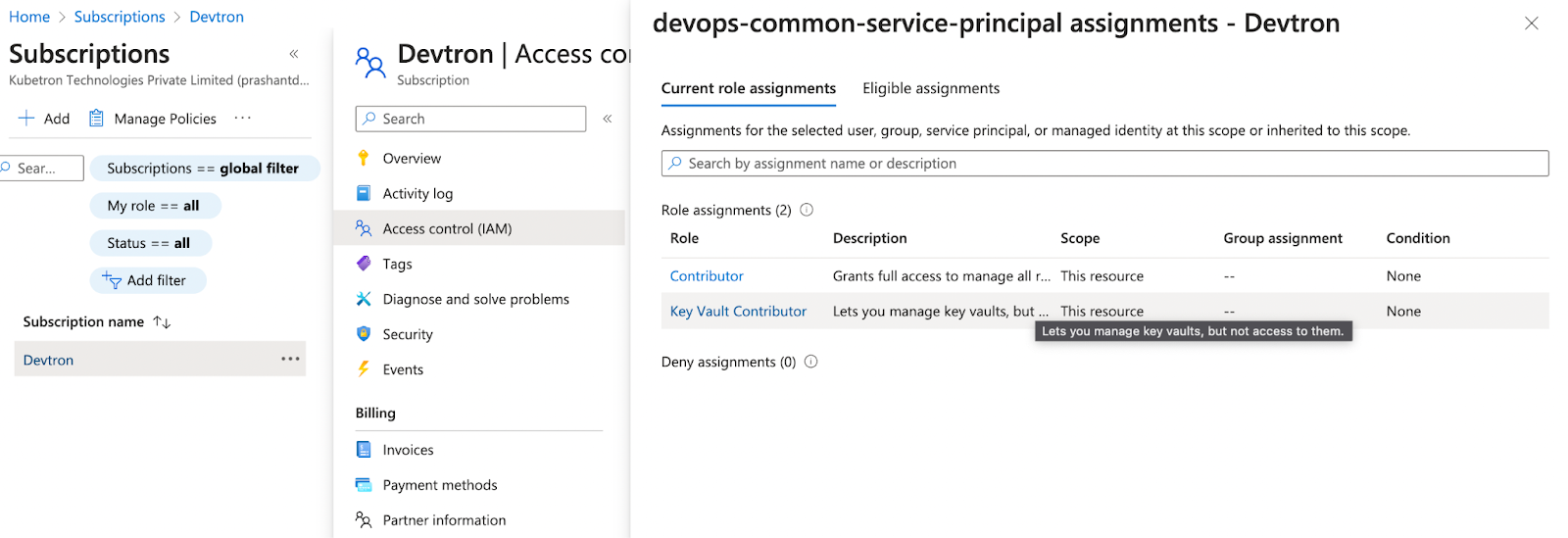
Task: Switch to Current role assignments tab
Action: (749, 89)
